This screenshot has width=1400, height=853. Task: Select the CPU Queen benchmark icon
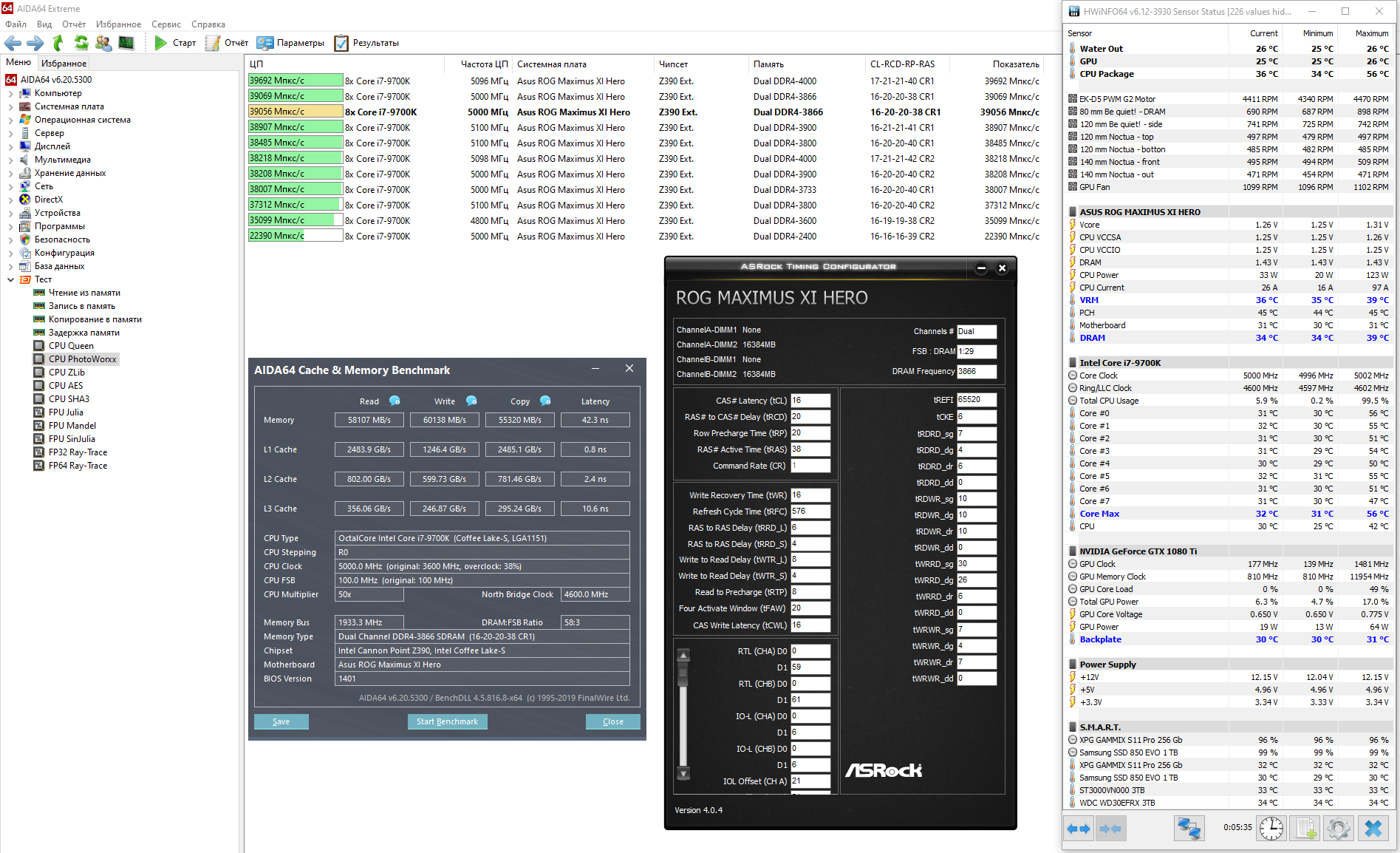tap(39, 346)
